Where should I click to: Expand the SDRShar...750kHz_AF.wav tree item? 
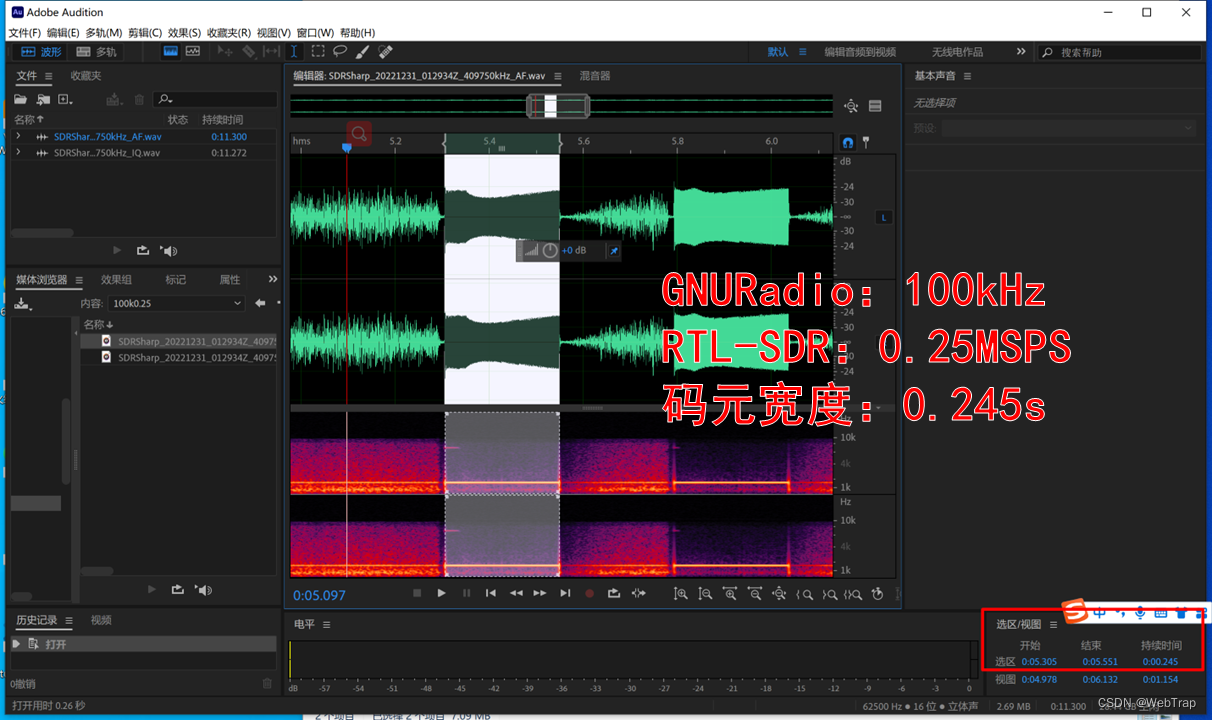[18, 136]
